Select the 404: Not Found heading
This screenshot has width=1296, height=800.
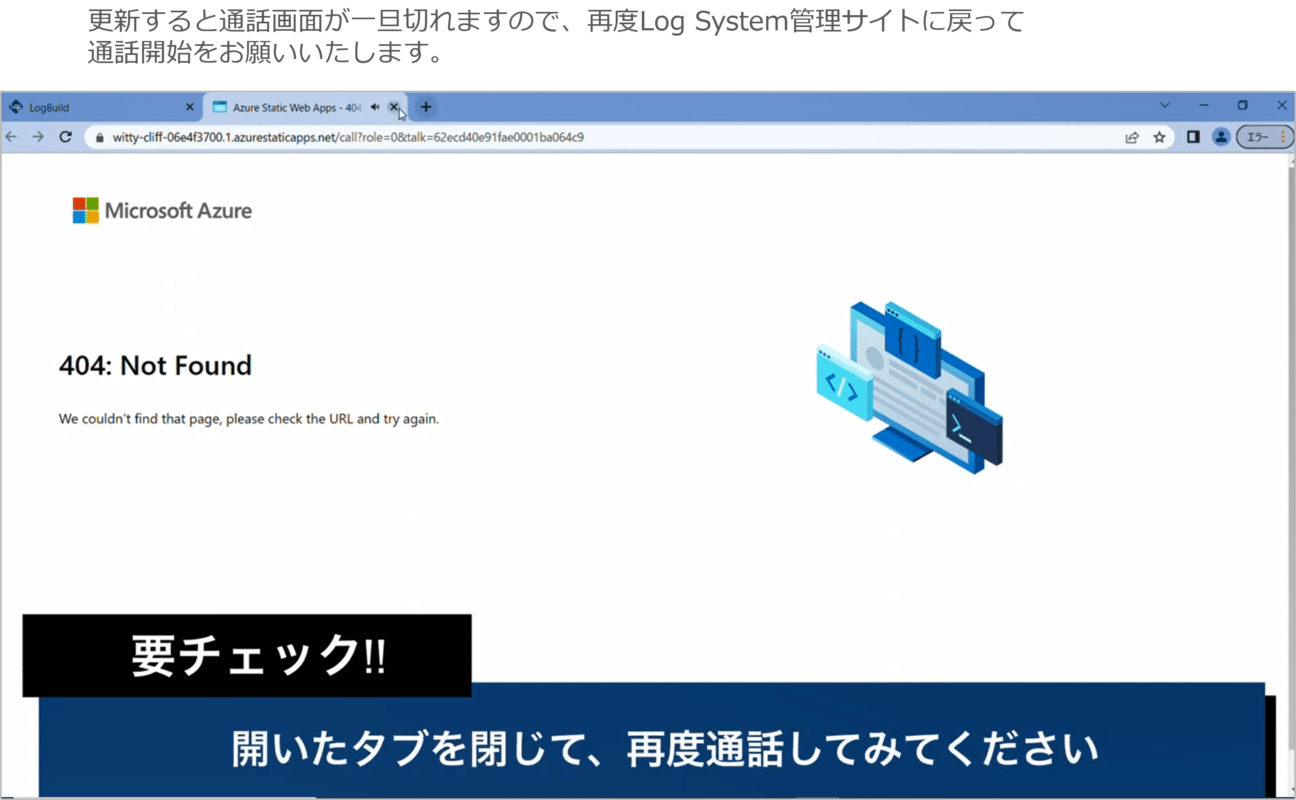[x=155, y=366]
